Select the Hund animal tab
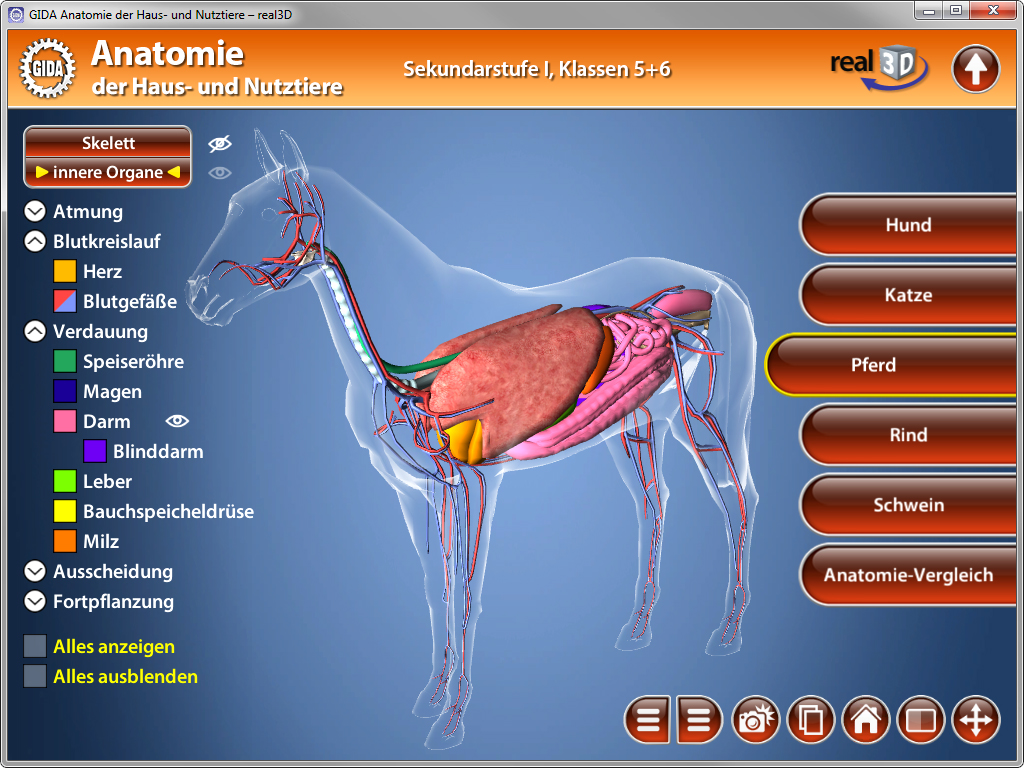Viewport: 1024px width, 768px height. [x=908, y=225]
